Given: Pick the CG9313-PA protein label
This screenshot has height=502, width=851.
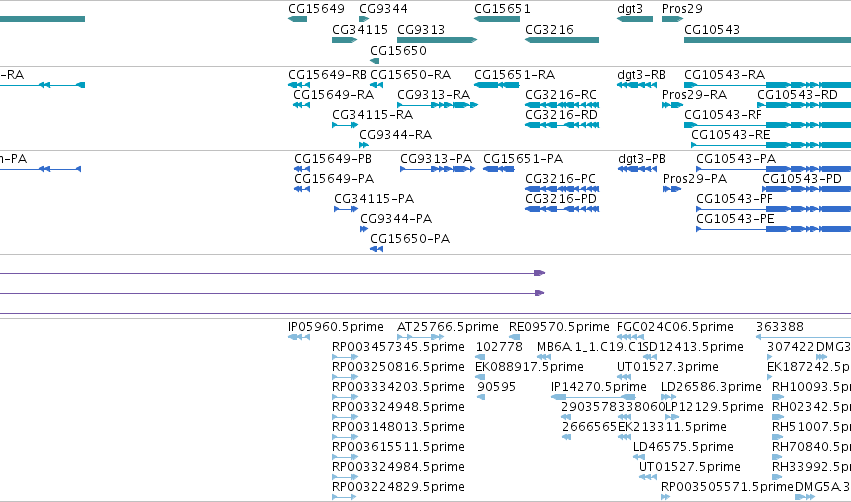Looking at the screenshot, I should pos(436,159).
